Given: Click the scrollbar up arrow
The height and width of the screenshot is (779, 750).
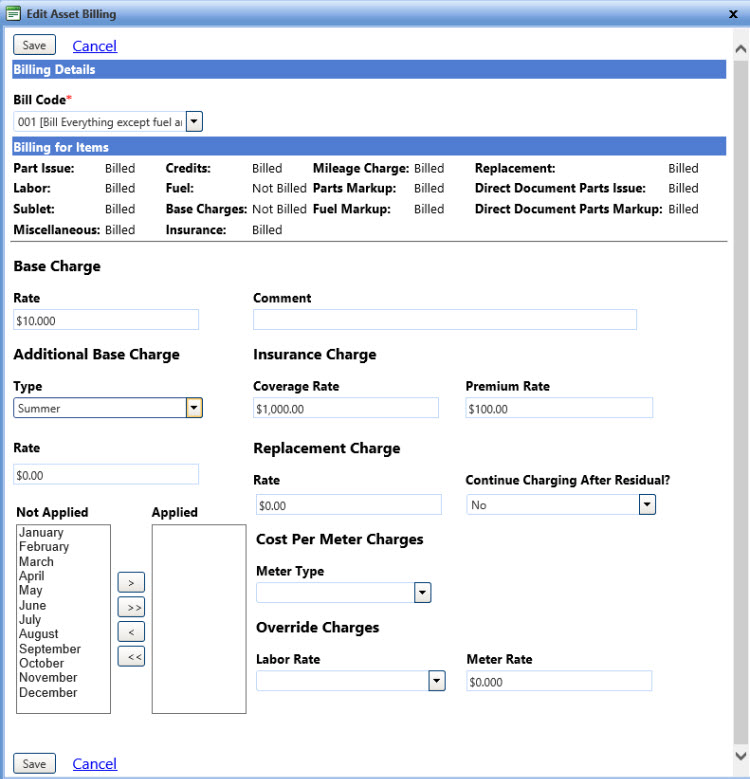Looking at the screenshot, I should 741,49.
